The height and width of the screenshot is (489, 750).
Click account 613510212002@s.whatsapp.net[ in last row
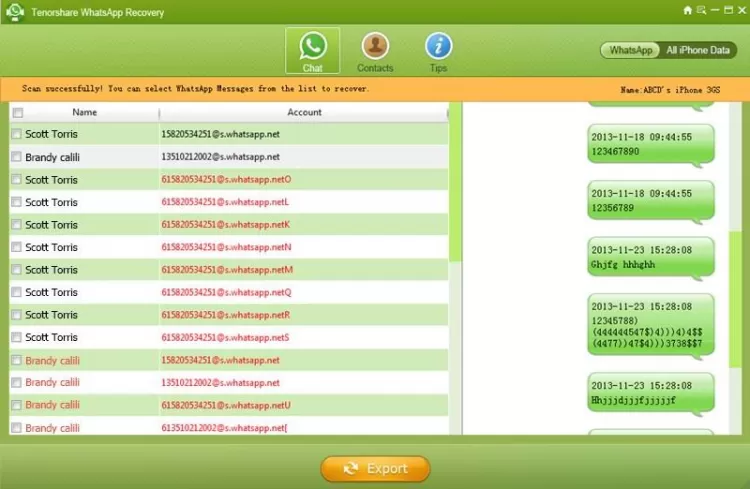point(224,428)
